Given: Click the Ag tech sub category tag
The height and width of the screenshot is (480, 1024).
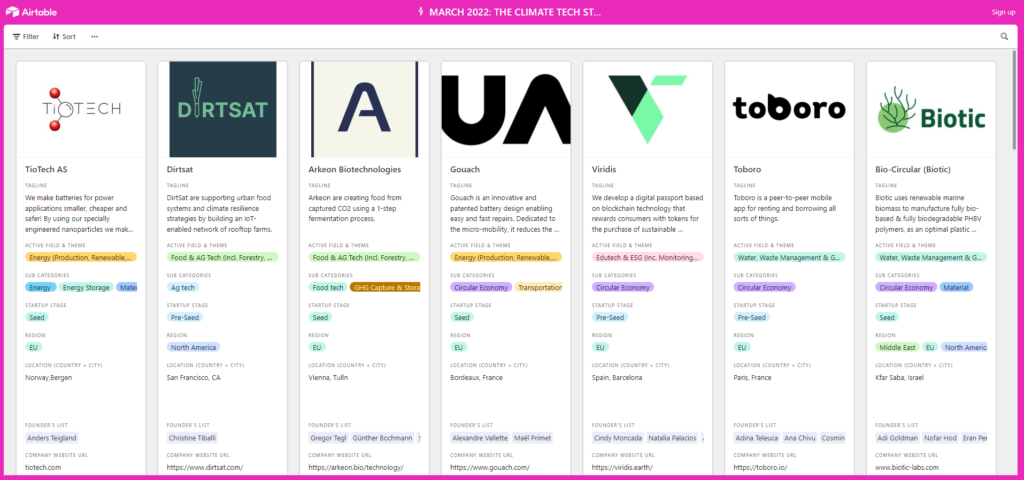Looking at the screenshot, I should click(x=182, y=287).
